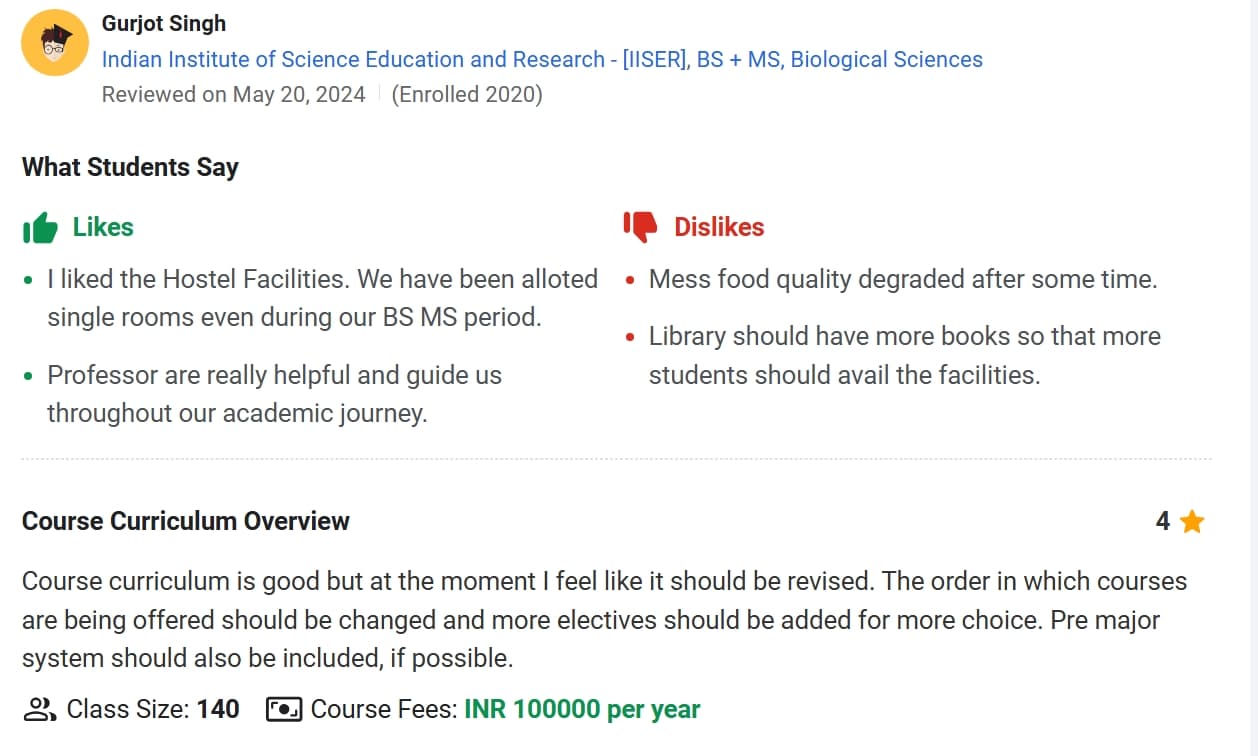Click the helpful Professor like comment
The image size is (1258, 756).
[x=274, y=394]
